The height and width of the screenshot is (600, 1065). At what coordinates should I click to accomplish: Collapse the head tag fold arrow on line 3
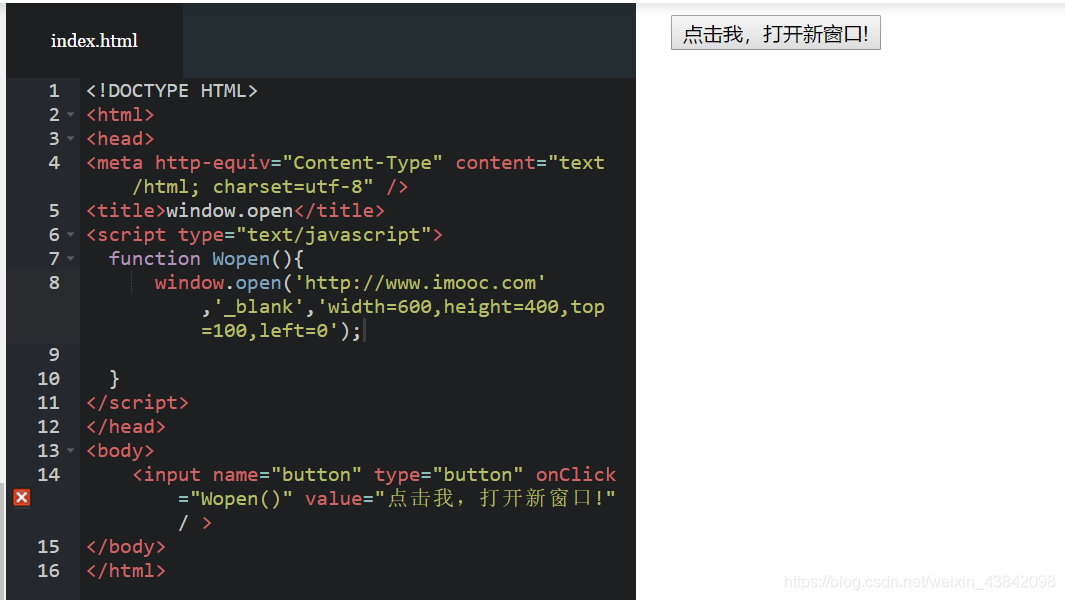coord(71,139)
